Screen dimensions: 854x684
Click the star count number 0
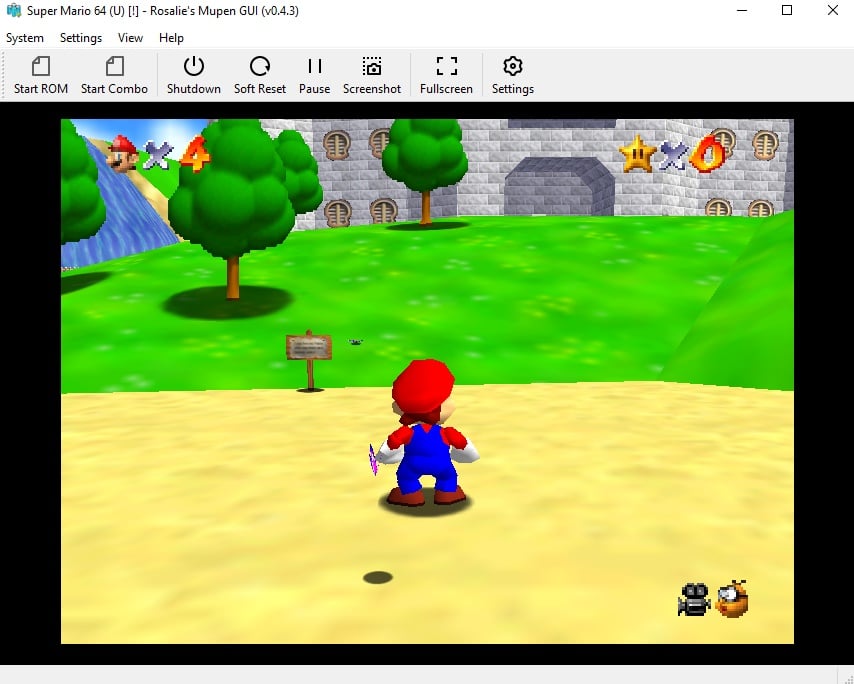(x=707, y=154)
